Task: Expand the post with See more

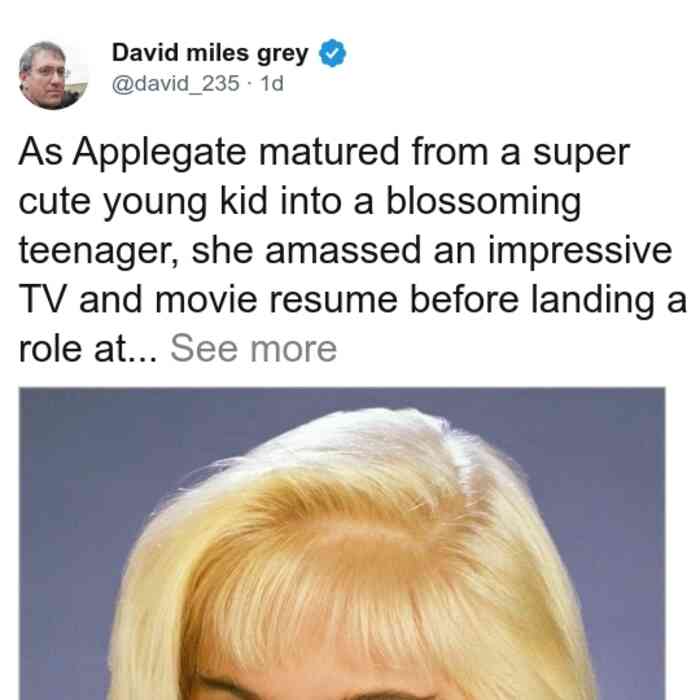Action: (x=254, y=349)
